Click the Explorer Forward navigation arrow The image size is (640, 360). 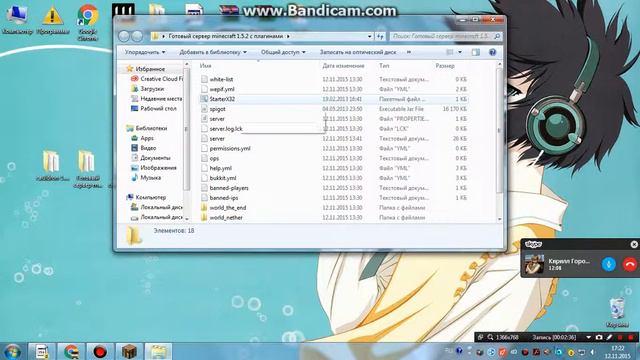tap(138, 36)
